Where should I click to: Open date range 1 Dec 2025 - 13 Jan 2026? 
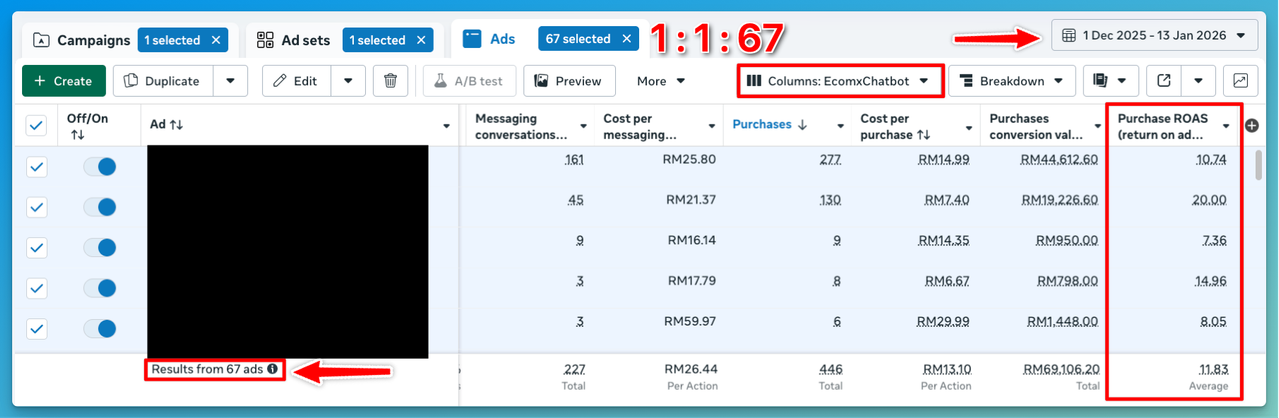click(x=1154, y=35)
